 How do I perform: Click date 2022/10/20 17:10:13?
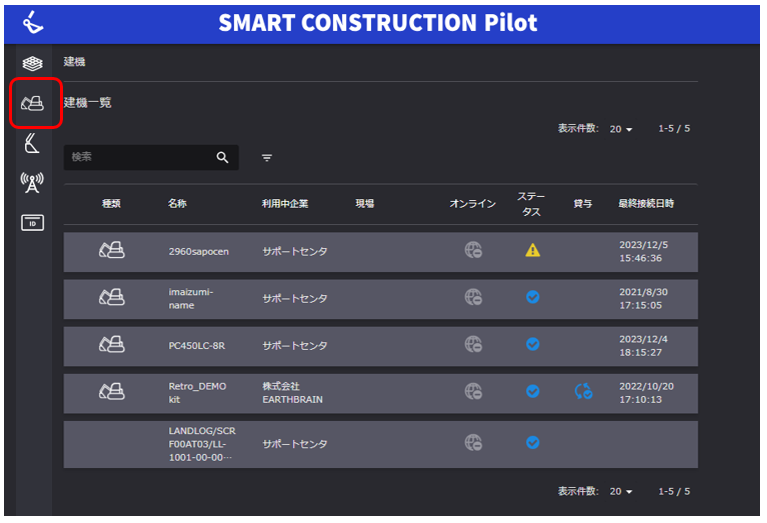pyautogui.click(x=647, y=393)
